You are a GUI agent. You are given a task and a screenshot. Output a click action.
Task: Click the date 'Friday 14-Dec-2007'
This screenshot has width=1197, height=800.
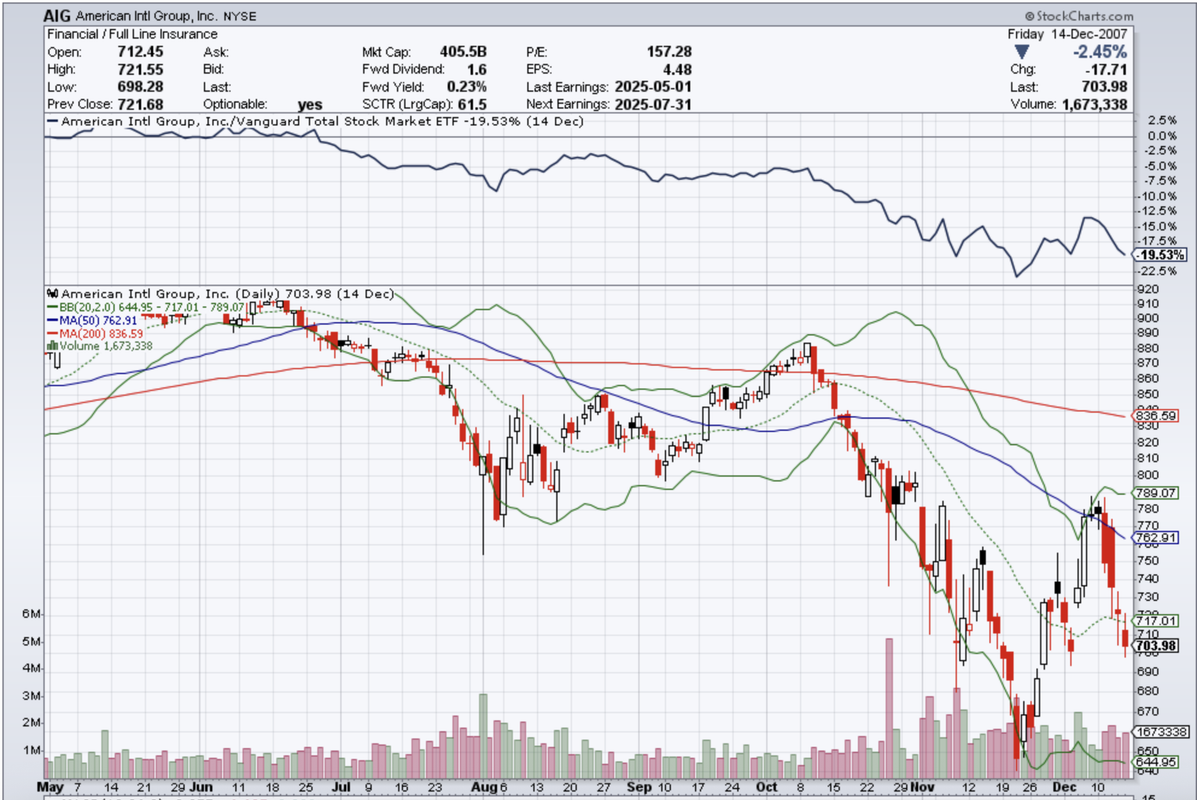[1067, 34]
